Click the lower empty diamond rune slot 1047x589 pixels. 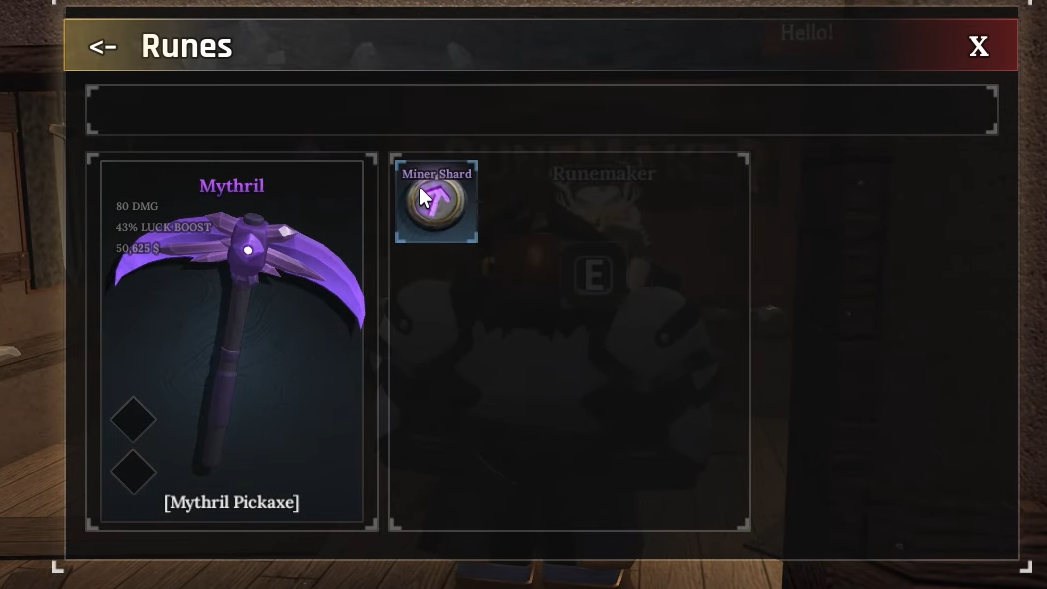coord(134,471)
